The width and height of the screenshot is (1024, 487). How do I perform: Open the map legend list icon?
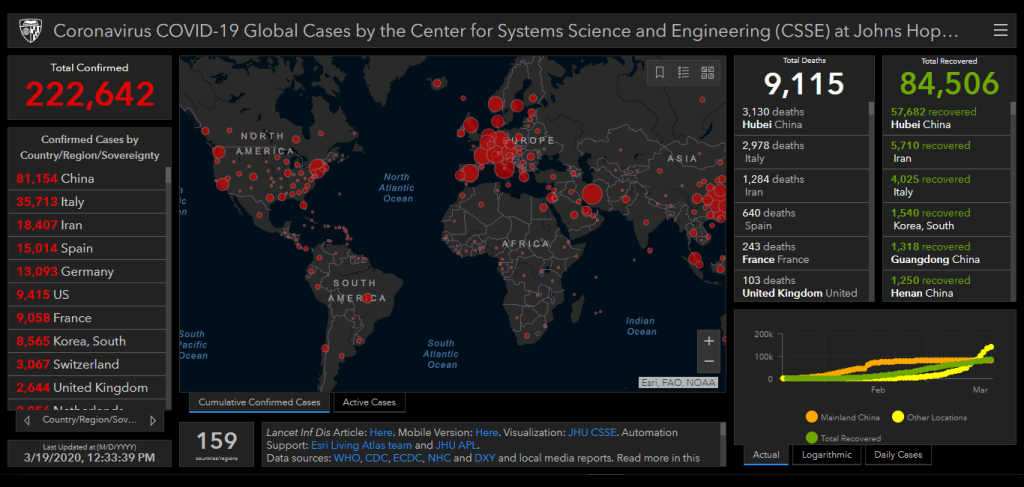pos(684,72)
